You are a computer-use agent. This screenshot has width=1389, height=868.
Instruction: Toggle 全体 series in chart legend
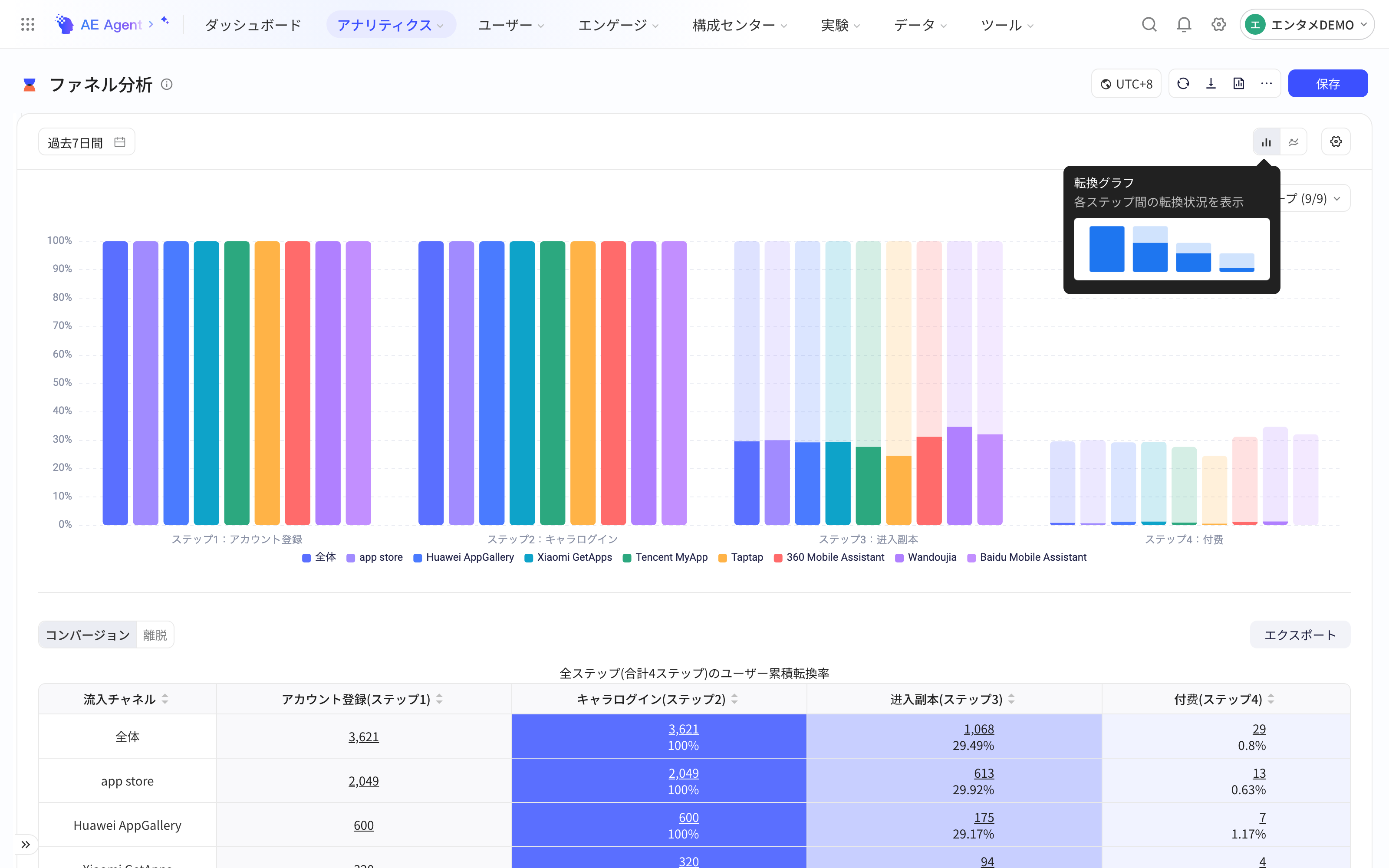pos(319,557)
